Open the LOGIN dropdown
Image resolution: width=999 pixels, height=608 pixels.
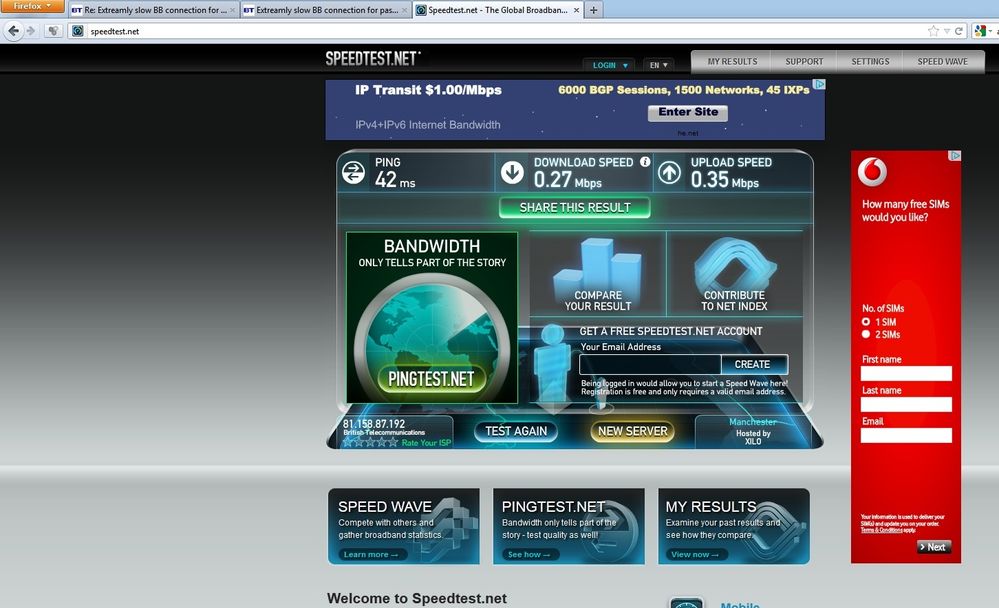point(610,65)
